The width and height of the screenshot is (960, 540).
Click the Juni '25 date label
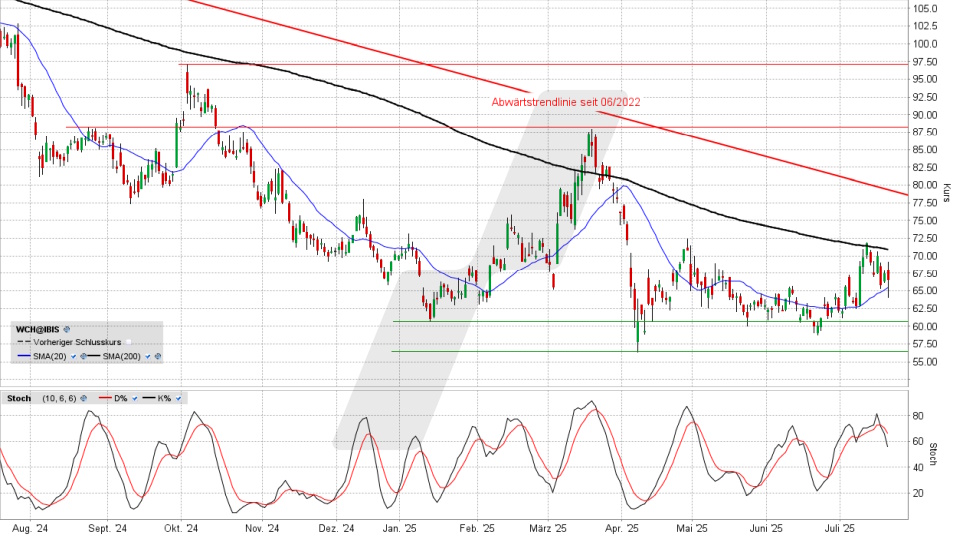point(766,528)
